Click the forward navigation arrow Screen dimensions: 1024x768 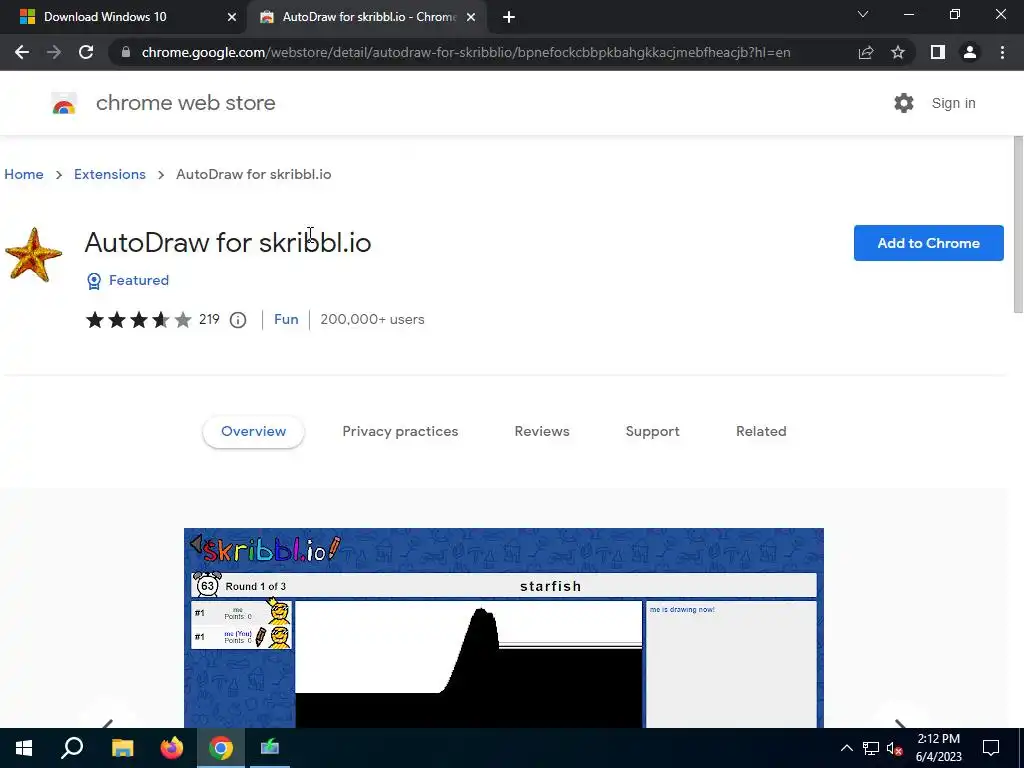pyautogui.click(x=54, y=52)
